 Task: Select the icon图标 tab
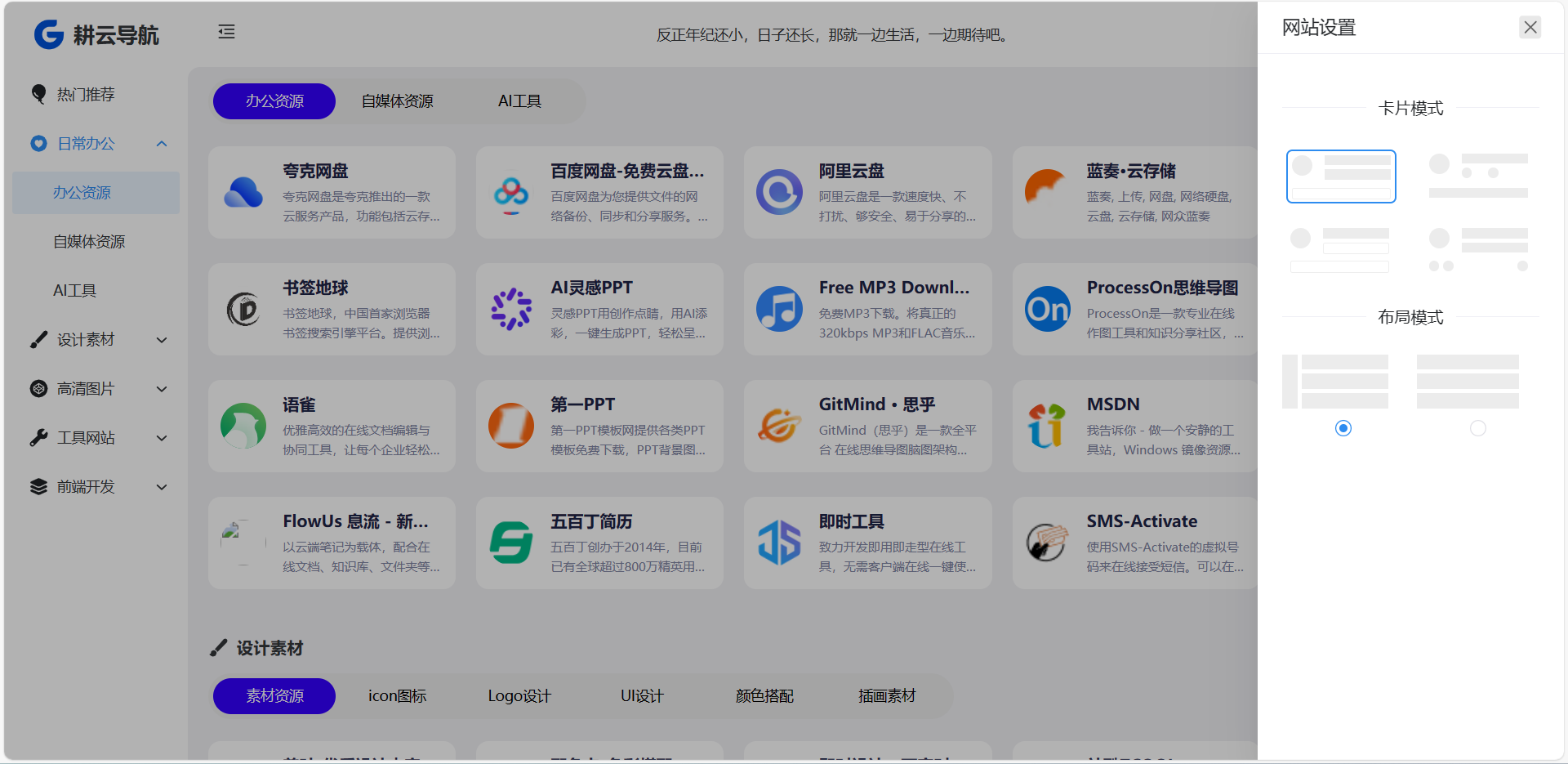397,696
